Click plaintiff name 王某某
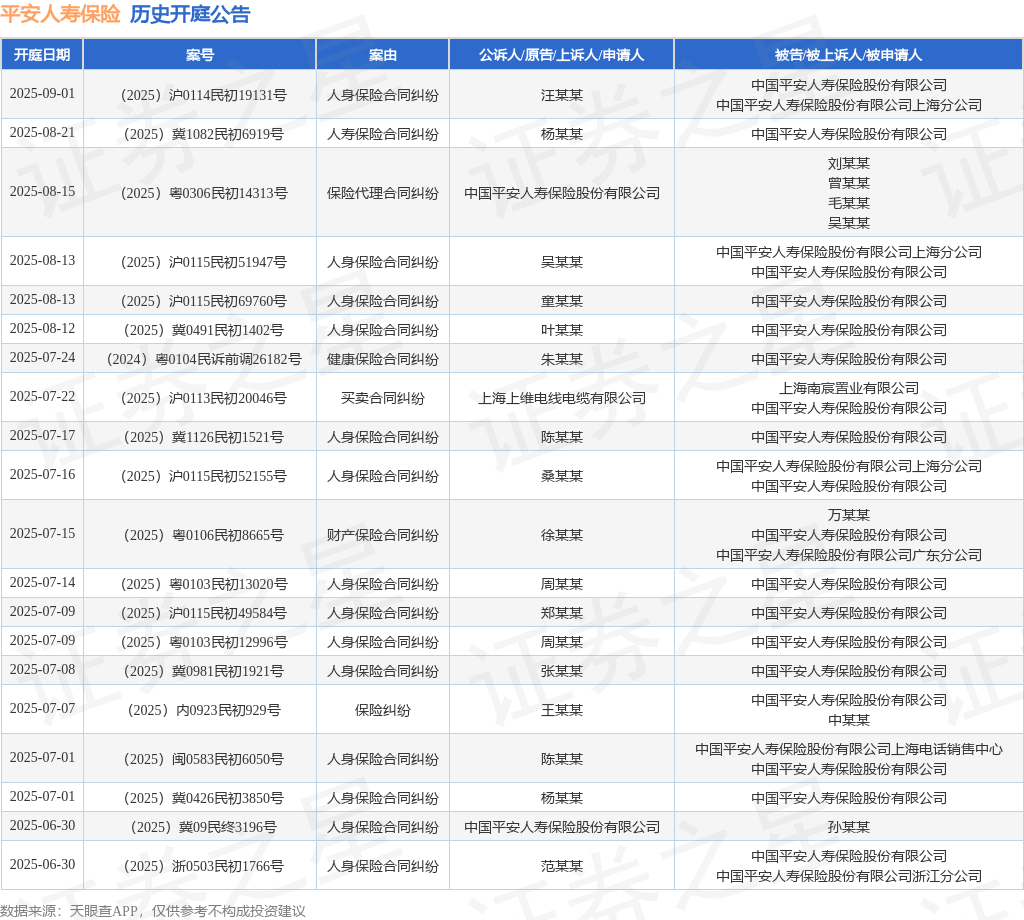1024x920 pixels. [562, 710]
